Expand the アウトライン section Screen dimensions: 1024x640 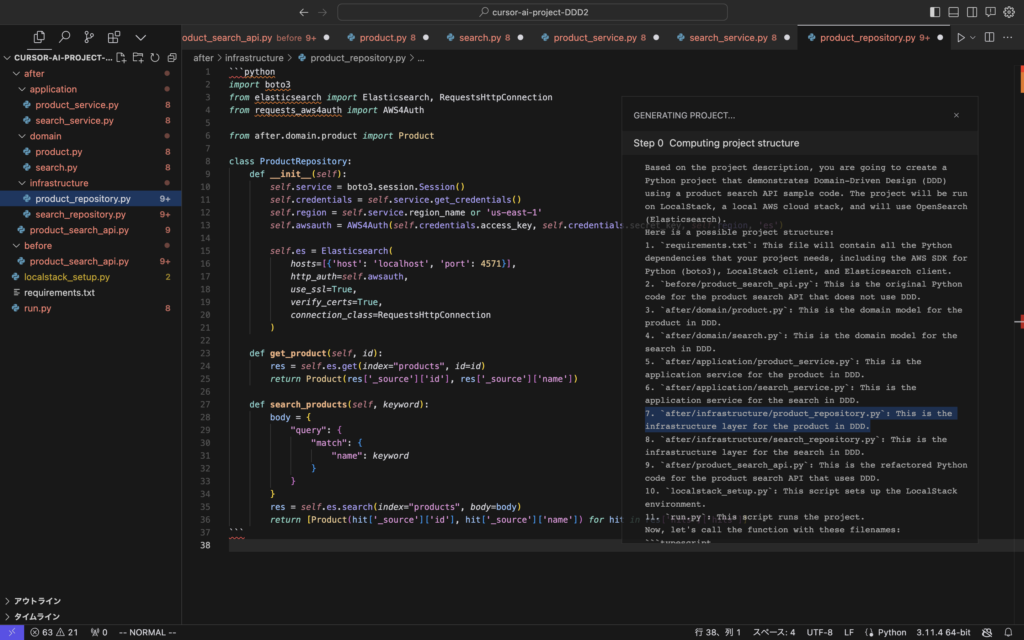(91, 601)
